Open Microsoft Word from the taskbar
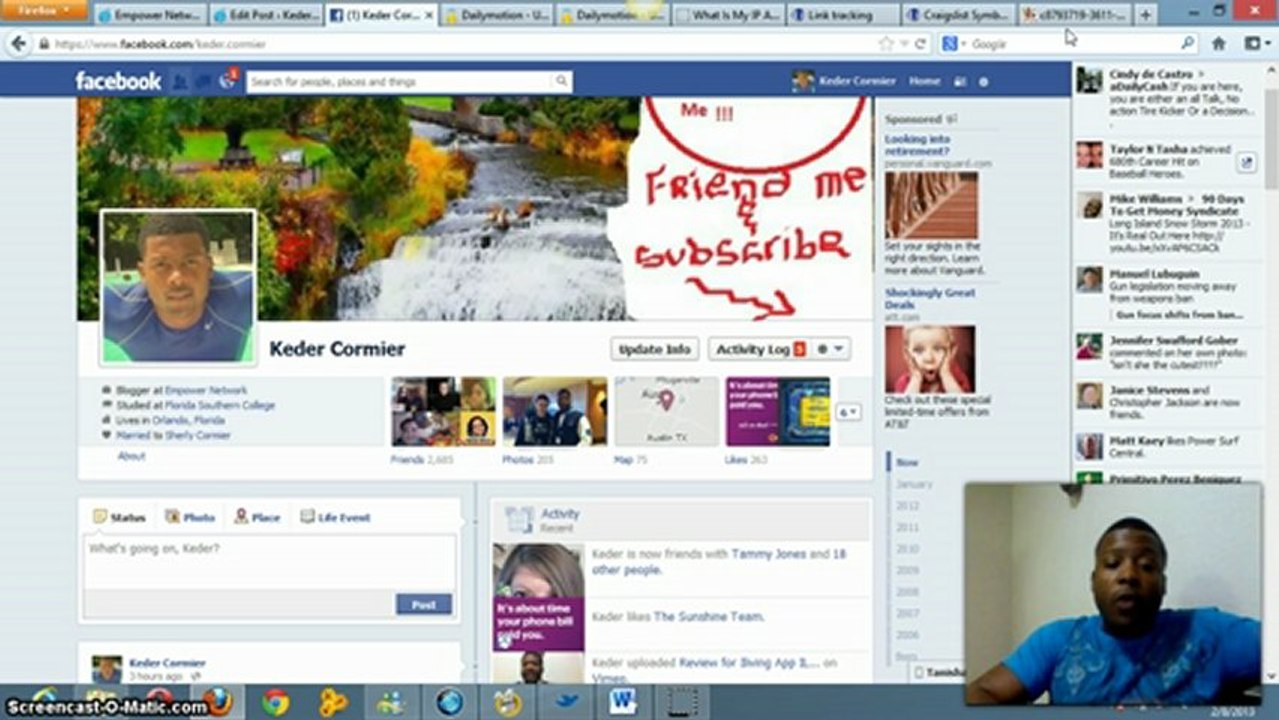Image resolution: width=1279 pixels, height=720 pixels. click(x=623, y=703)
